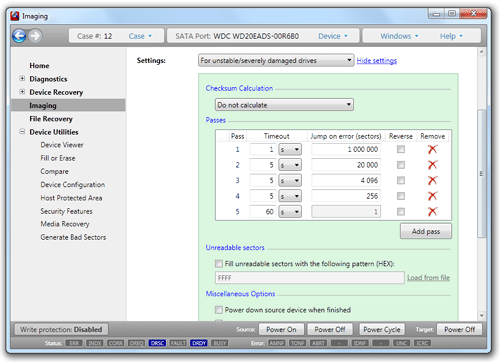Open timeout unit dropdown for pass 1
The image size is (500, 362).
coord(290,149)
